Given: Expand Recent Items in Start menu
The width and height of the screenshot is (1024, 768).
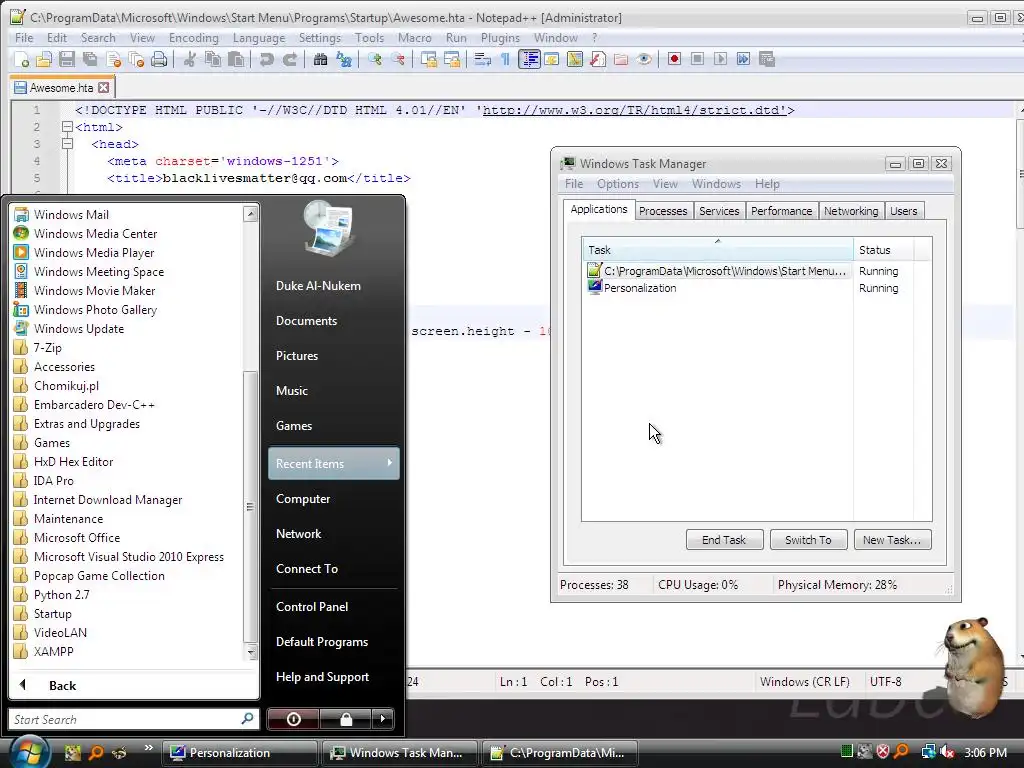Looking at the screenshot, I should coord(334,464).
